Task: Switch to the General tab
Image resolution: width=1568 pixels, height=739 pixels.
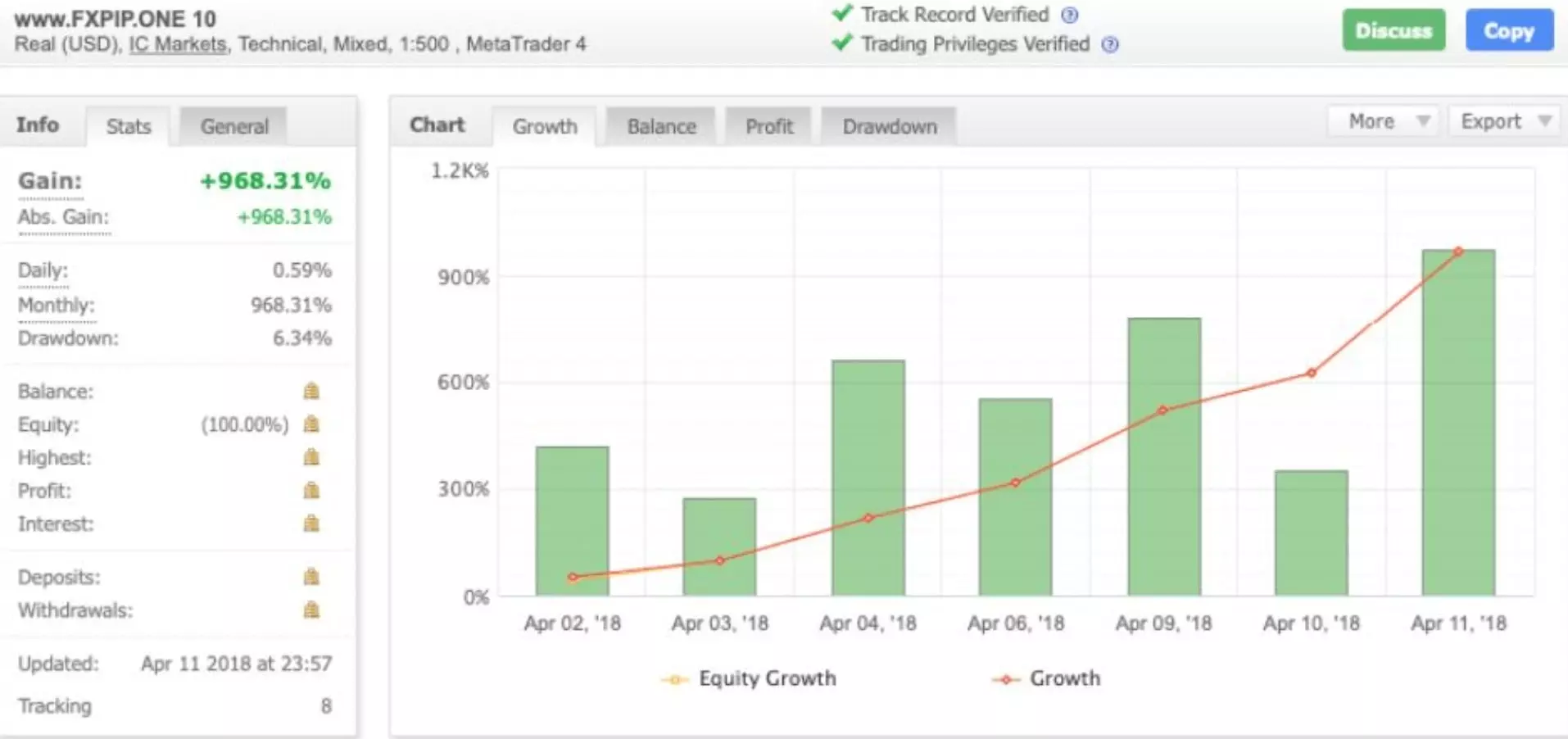Action: click(234, 126)
